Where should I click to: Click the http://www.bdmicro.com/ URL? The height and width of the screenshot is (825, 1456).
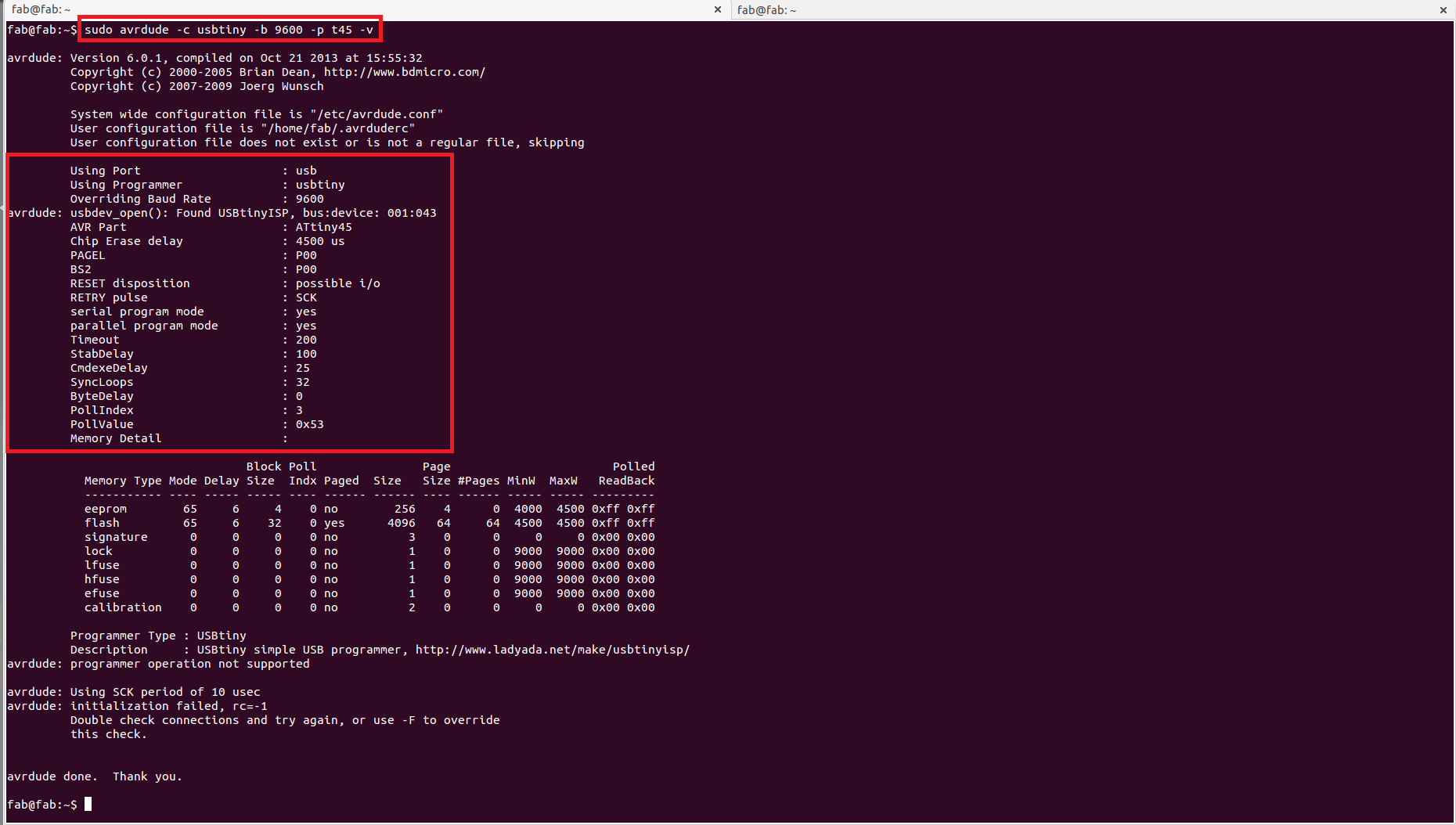click(405, 72)
